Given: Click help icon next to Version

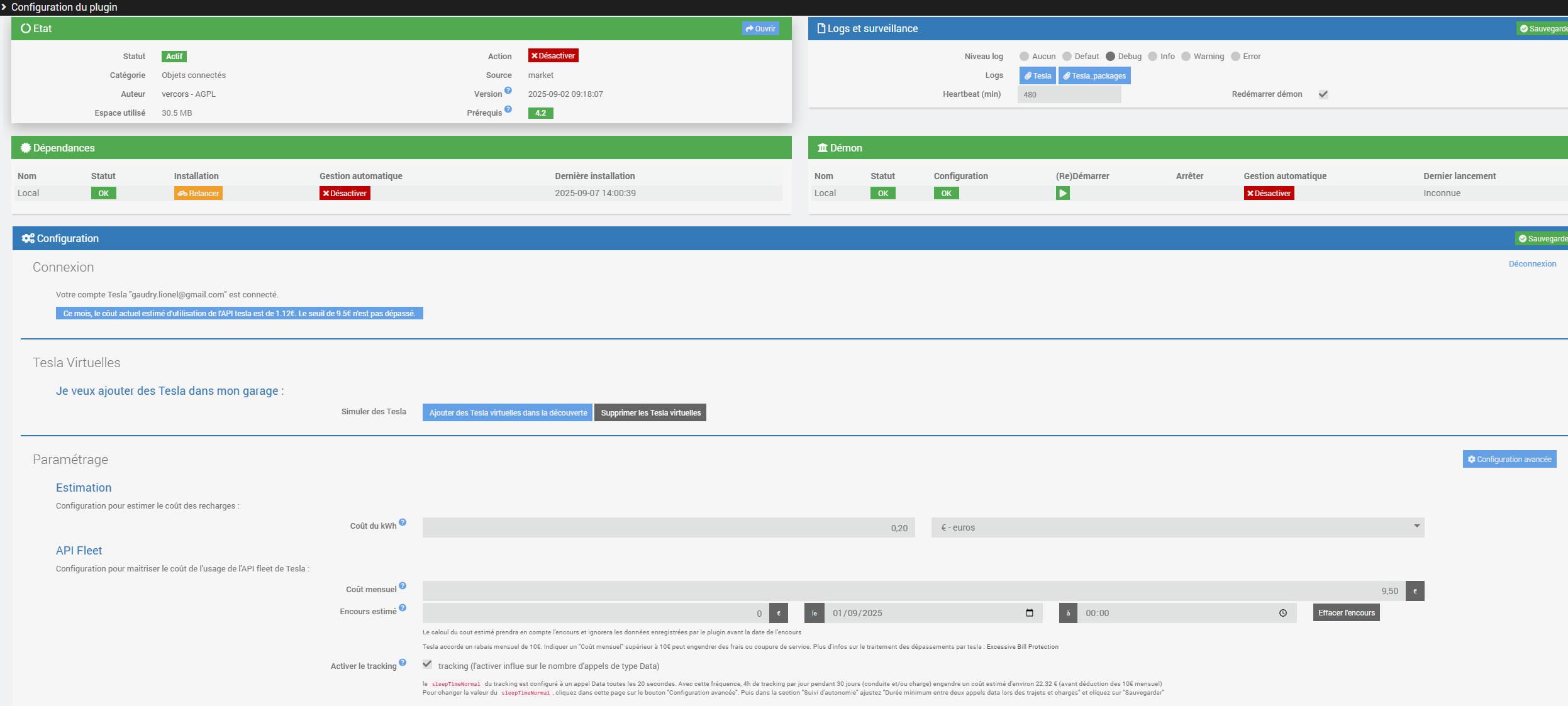Looking at the screenshot, I should [508, 91].
